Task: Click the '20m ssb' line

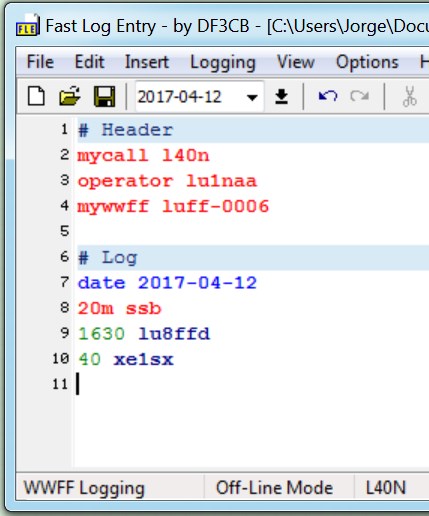Action: [x=119, y=308]
